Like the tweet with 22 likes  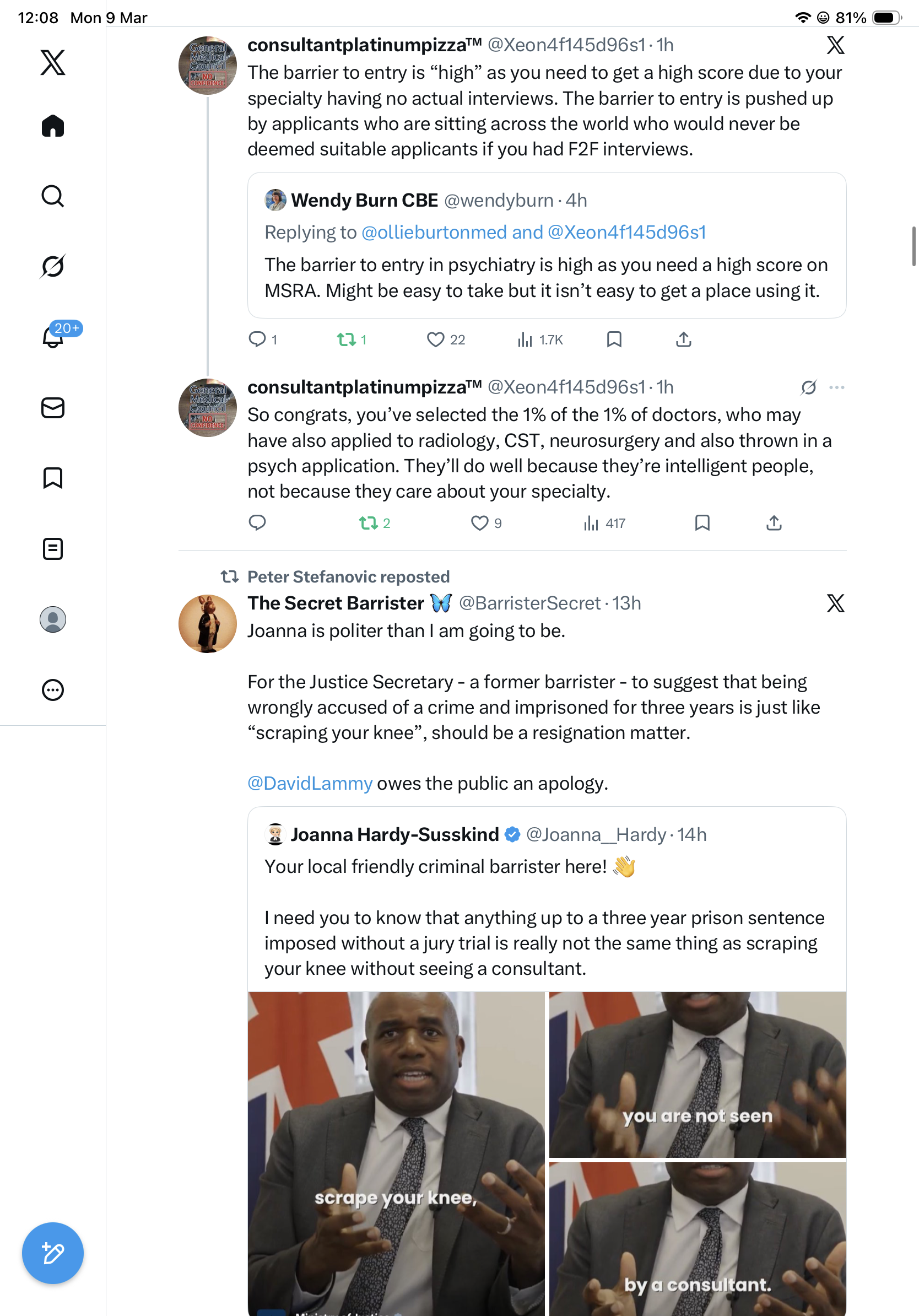(435, 339)
